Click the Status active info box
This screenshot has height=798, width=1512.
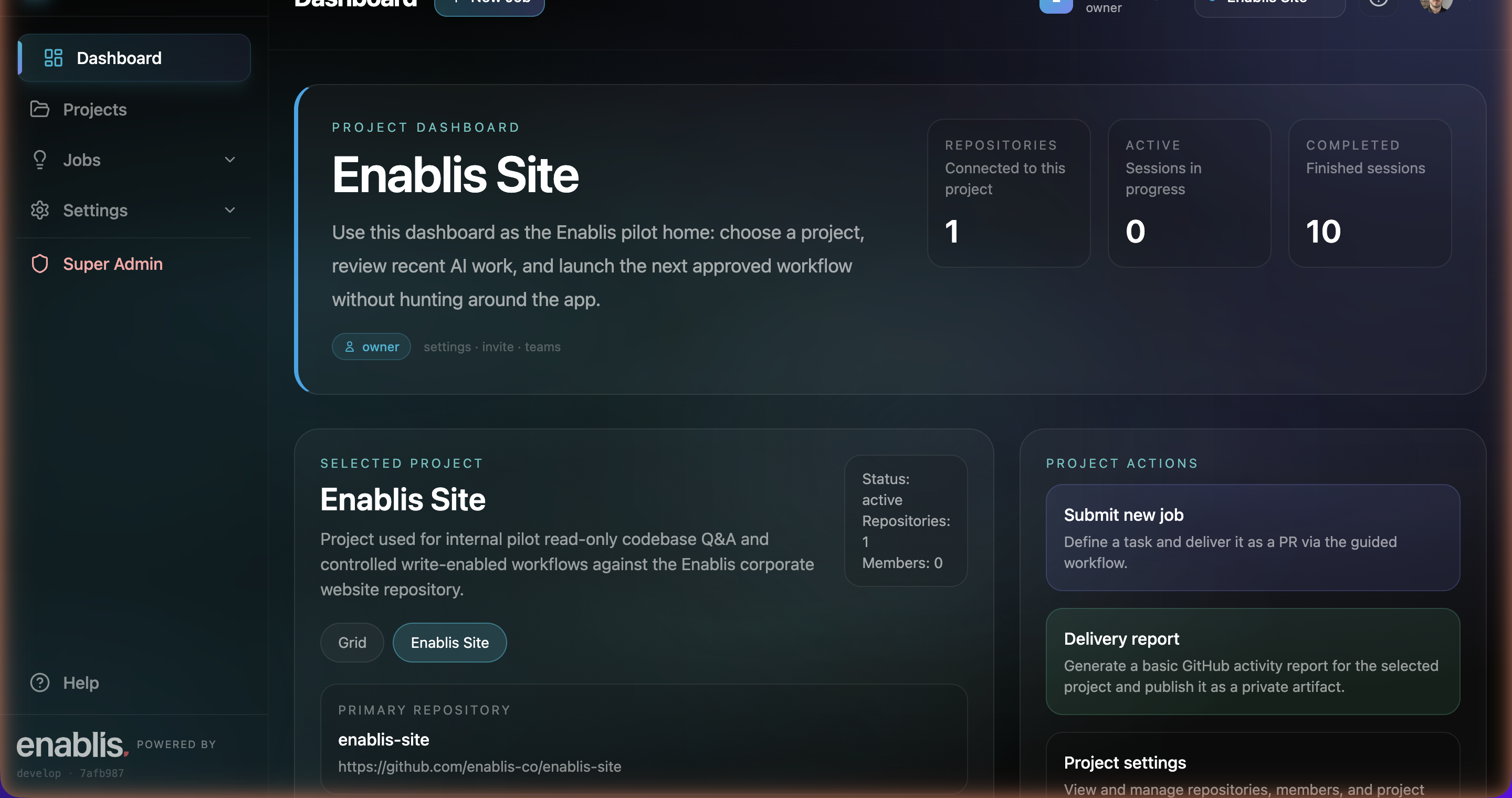click(x=906, y=520)
